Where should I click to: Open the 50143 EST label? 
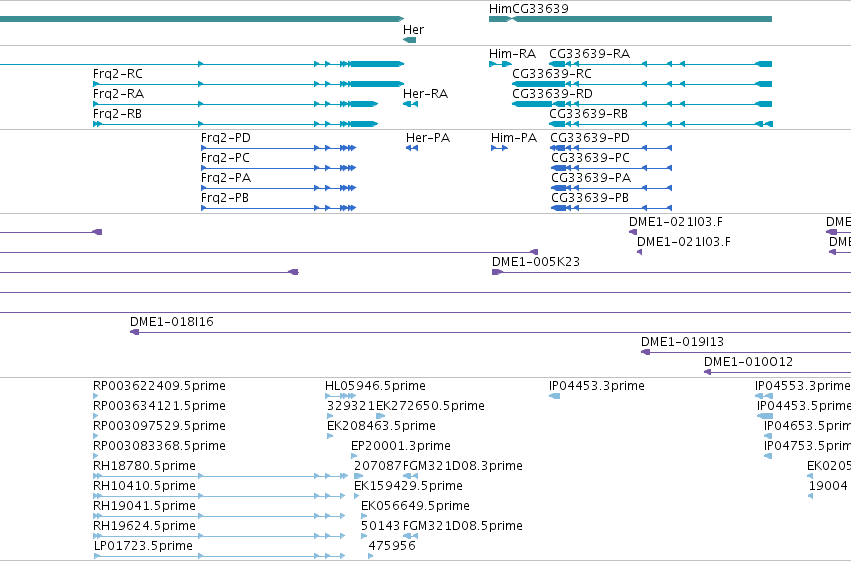tap(380, 527)
